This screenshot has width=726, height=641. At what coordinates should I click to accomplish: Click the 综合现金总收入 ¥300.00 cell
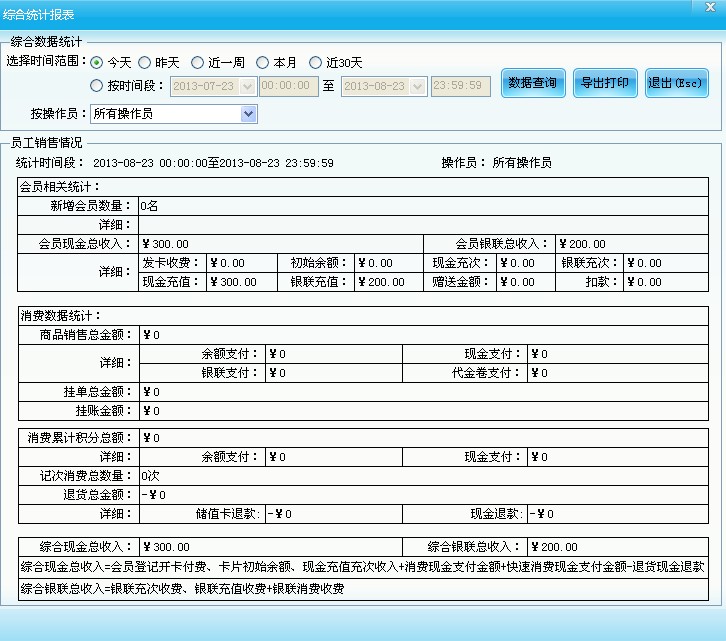pyautogui.click(x=271, y=547)
